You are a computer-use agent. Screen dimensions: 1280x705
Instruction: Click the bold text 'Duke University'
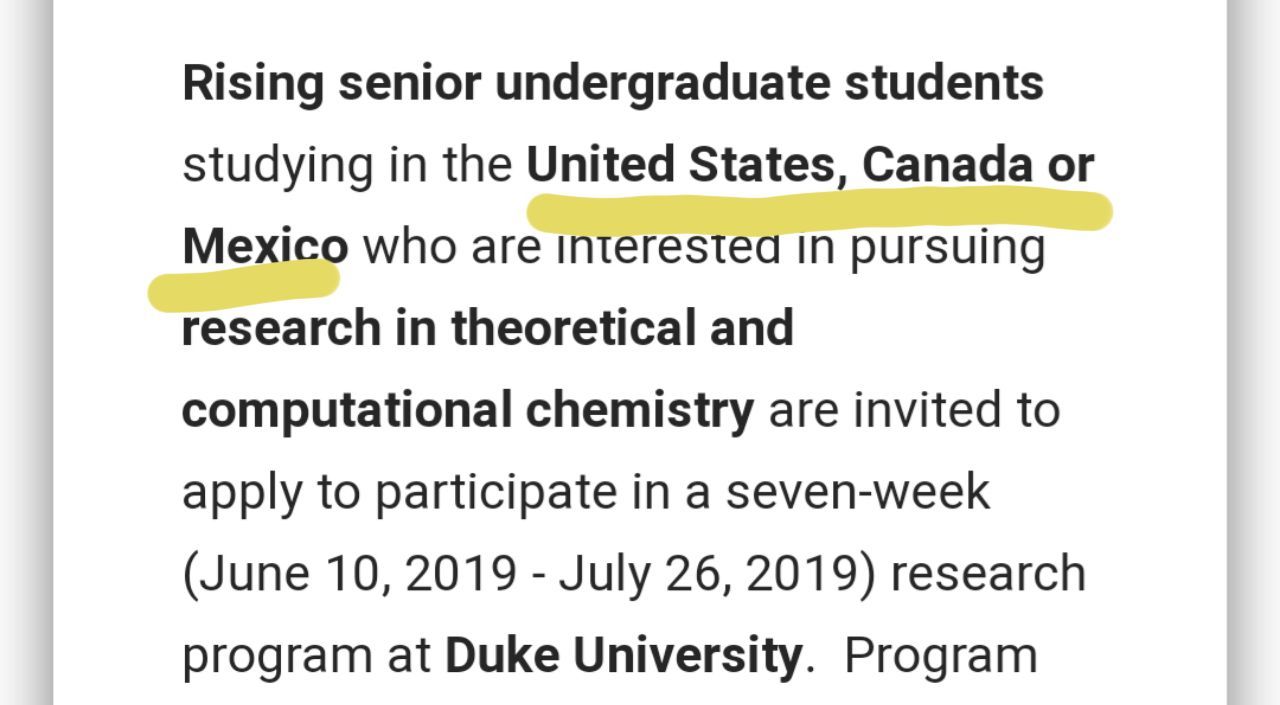coord(623,656)
